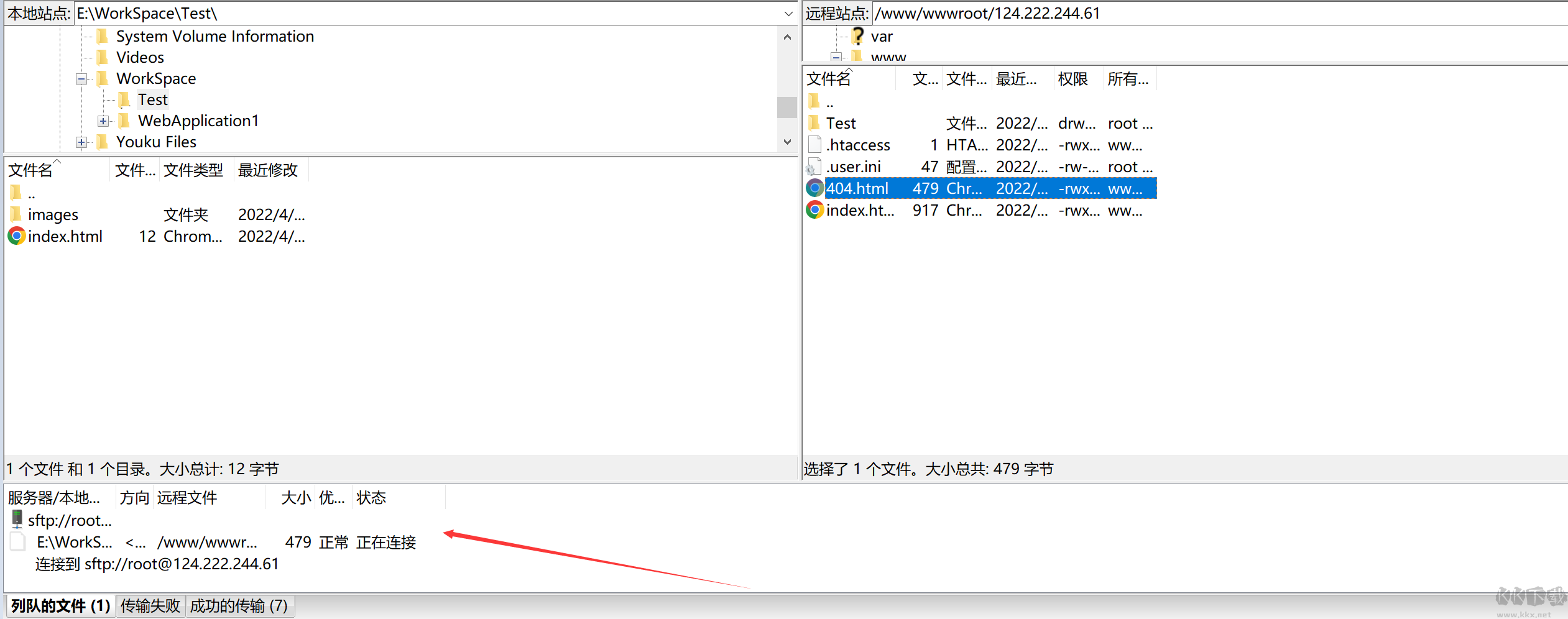Click queued remote path /www/wwwr...
This screenshot has width=1568, height=619.
point(207,542)
